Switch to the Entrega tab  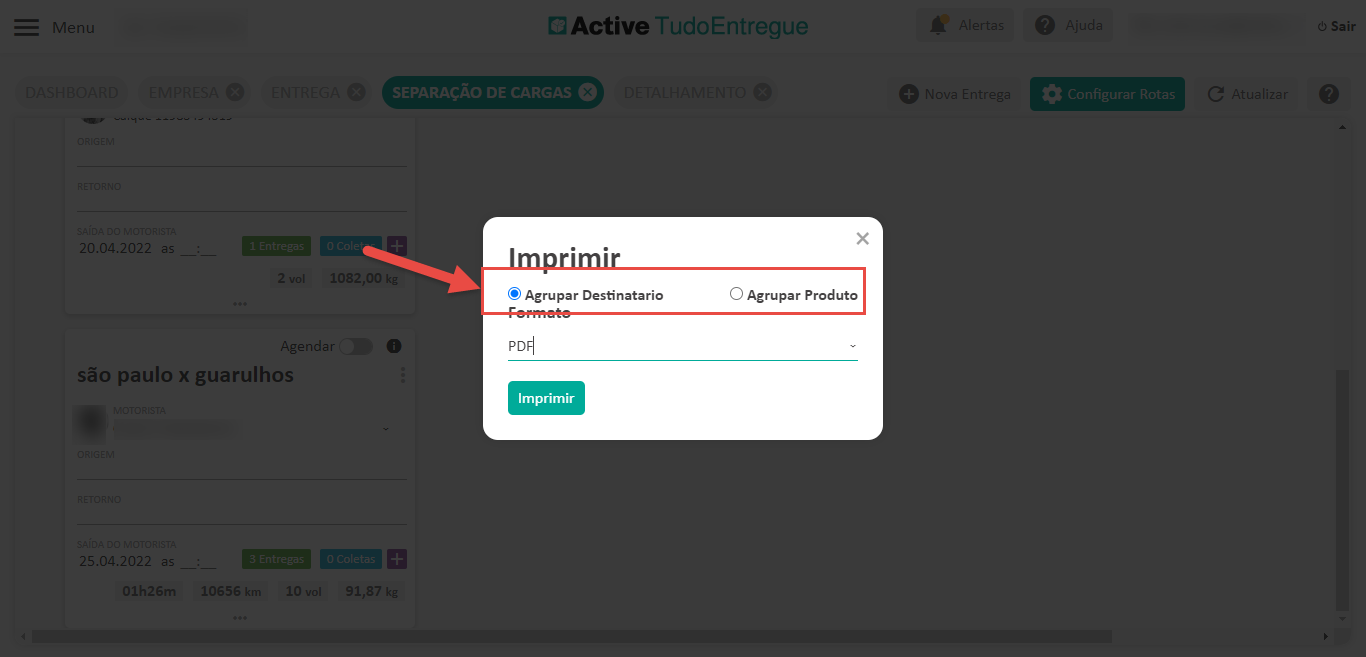(x=305, y=93)
